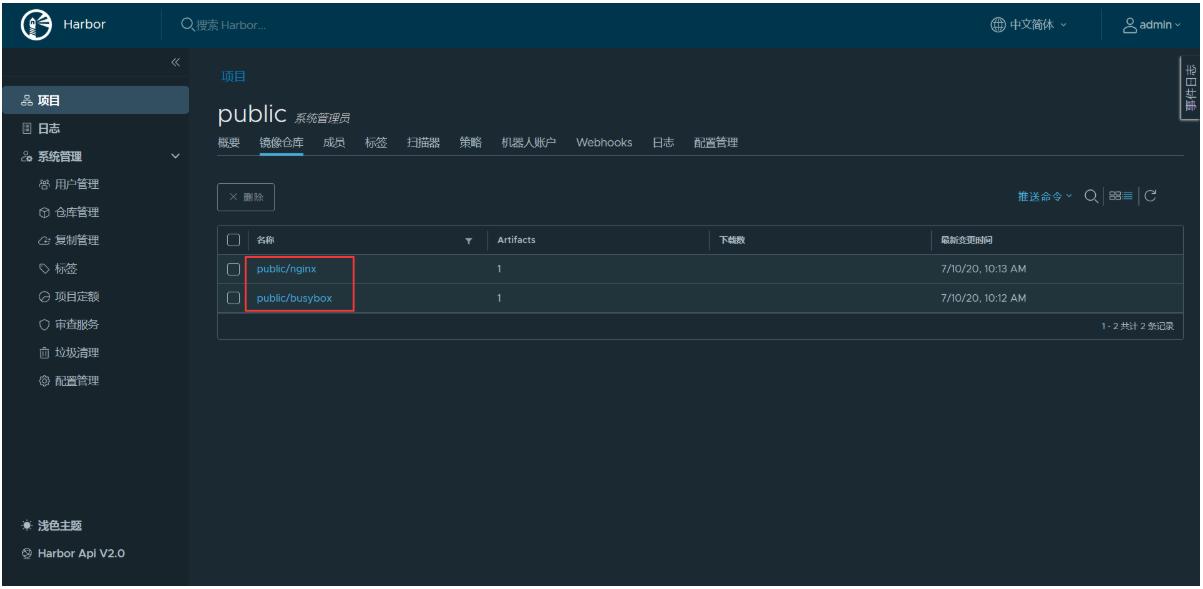Check the public/busybox row checkbox
This screenshot has width=1203, height=589.
point(234,298)
